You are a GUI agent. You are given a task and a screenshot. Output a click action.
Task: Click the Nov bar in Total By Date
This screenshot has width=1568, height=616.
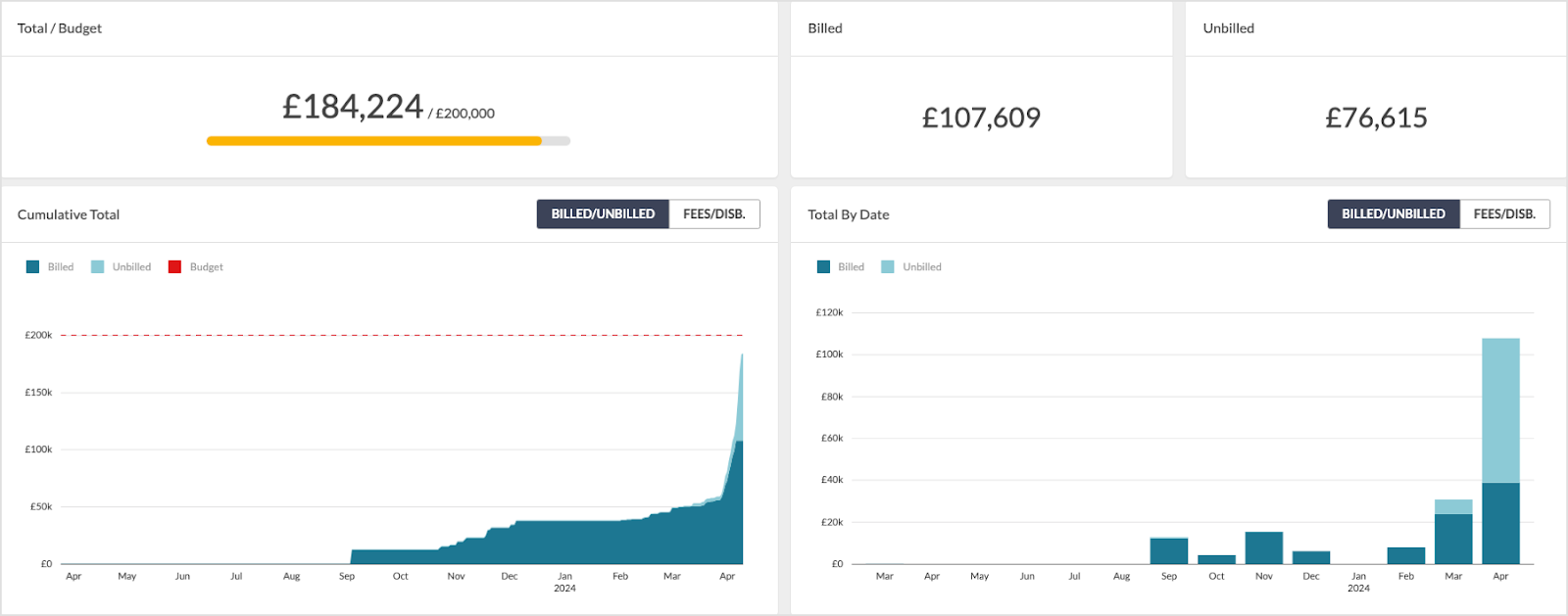[x=1264, y=547]
